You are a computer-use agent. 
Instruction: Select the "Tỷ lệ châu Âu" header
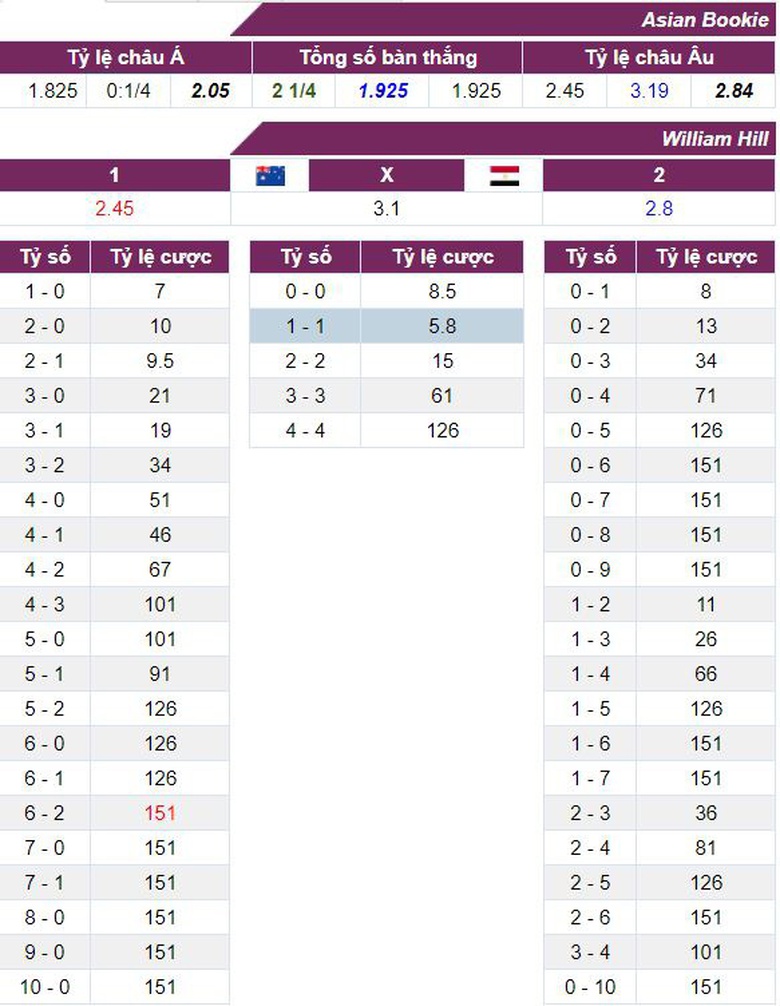(x=649, y=57)
